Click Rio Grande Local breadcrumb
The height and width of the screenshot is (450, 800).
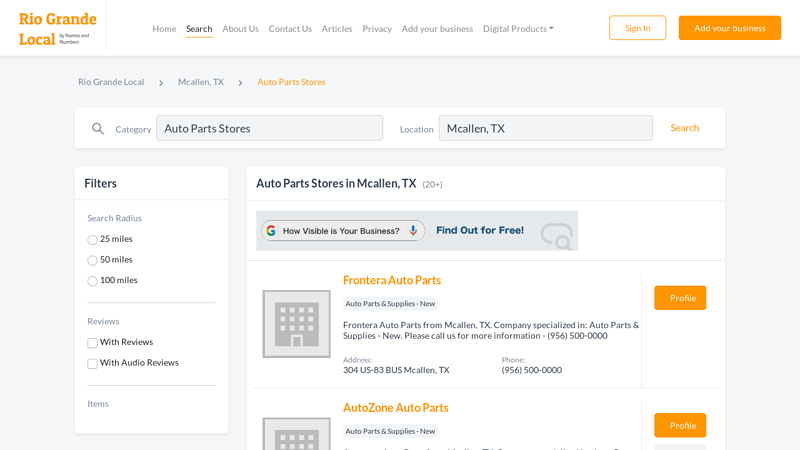pos(111,82)
